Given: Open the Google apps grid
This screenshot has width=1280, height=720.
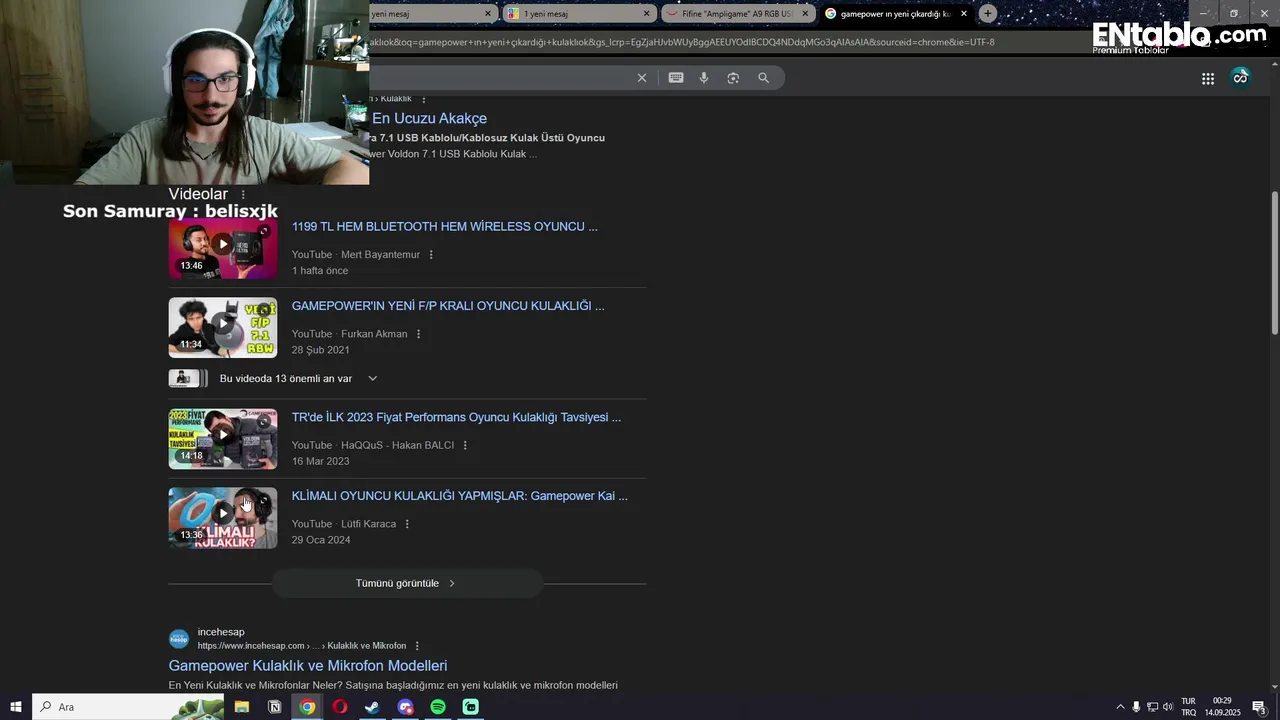Looking at the screenshot, I should [1208, 78].
